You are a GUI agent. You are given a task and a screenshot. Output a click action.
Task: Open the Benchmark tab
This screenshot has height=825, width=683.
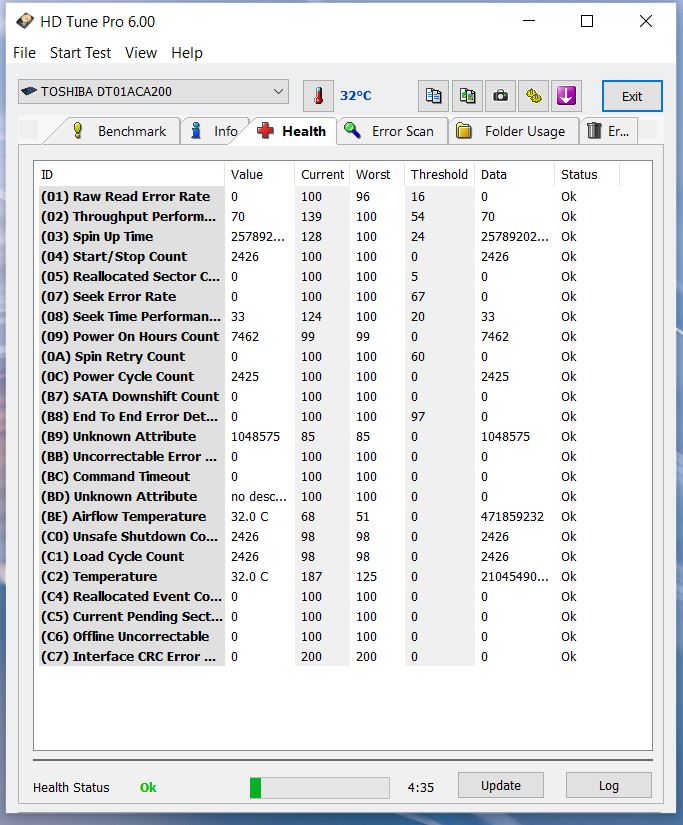pyautogui.click(x=122, y=131)
